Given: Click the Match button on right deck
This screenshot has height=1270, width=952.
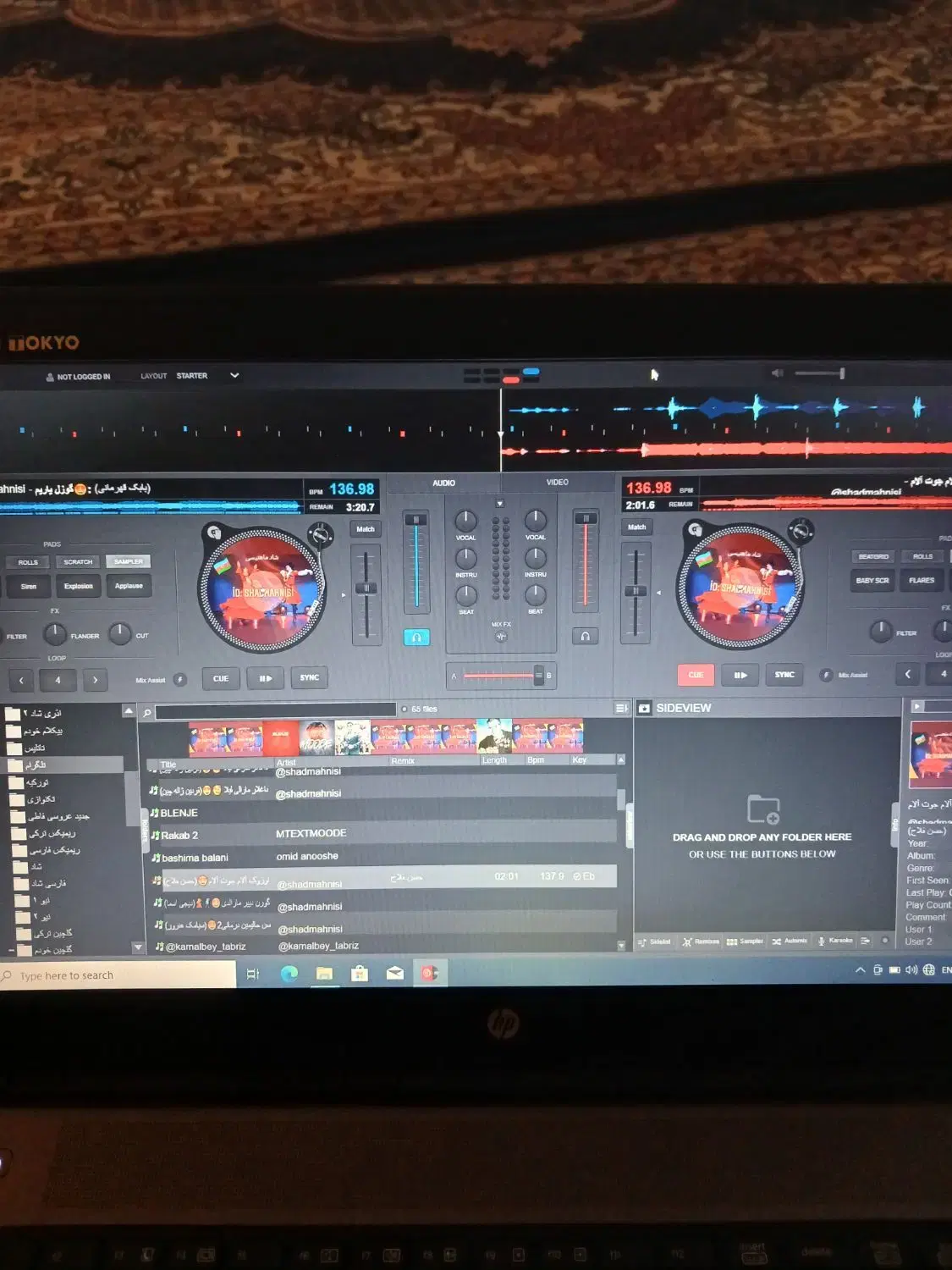Looking at the screenshot, I should [x=637, y=527].
